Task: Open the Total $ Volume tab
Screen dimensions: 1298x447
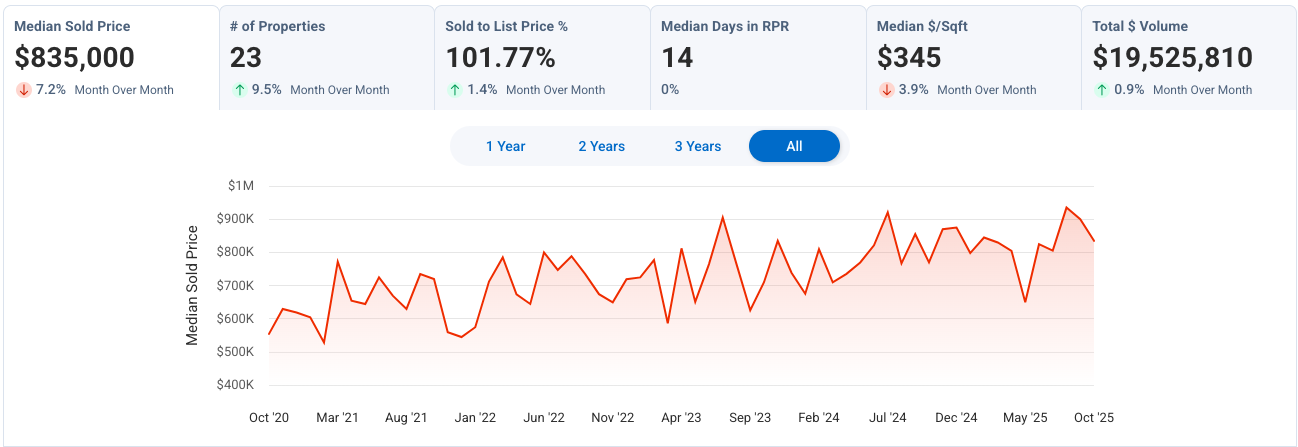Action: pyautogui.click(x=1188, y=56)
